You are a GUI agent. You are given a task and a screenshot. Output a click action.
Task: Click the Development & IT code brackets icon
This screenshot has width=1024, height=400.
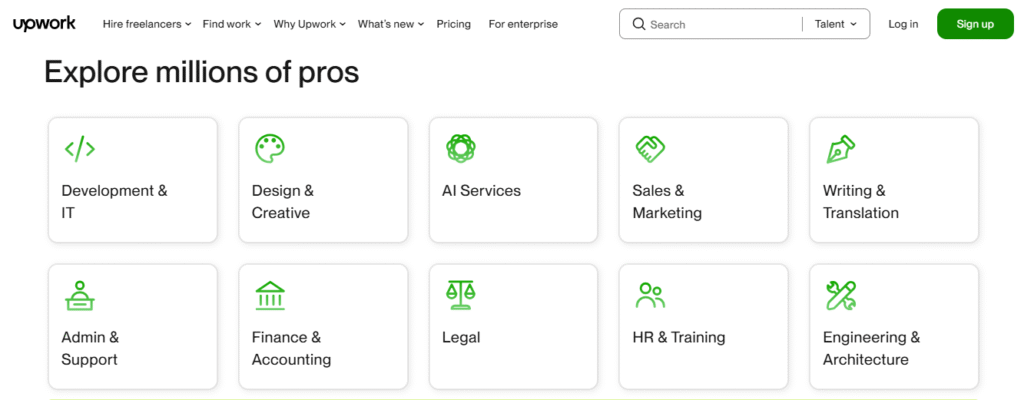[x=80, y=149]
